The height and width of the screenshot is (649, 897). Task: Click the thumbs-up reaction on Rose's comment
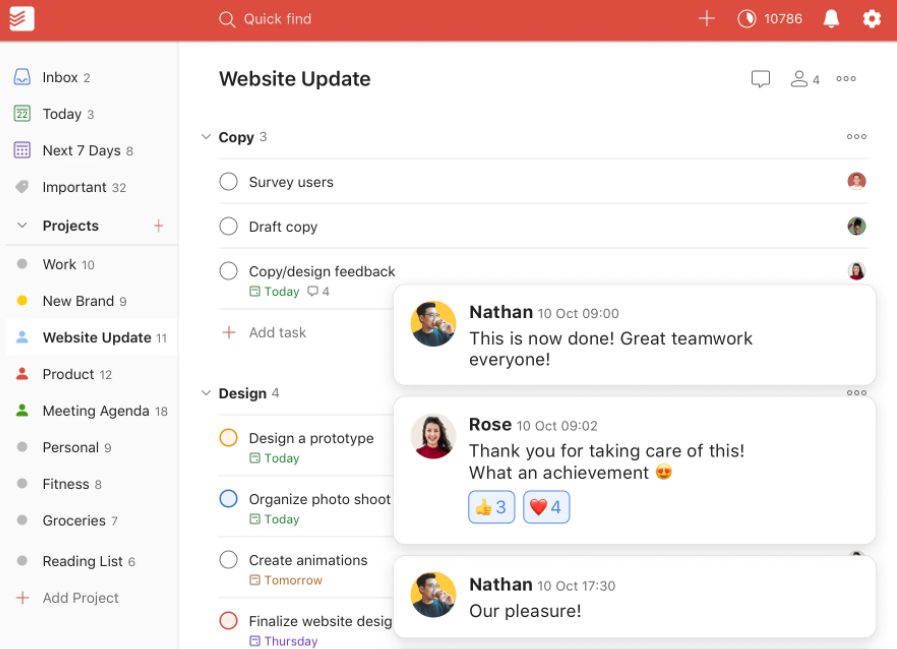coord(491,507)
